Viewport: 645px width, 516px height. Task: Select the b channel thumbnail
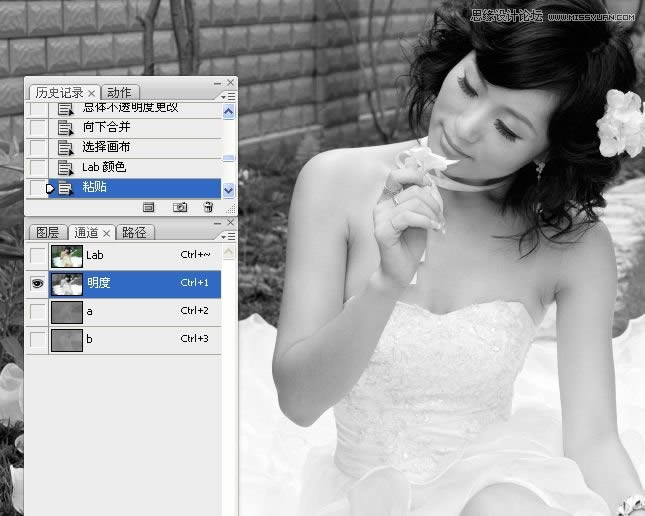click(67, 340)
